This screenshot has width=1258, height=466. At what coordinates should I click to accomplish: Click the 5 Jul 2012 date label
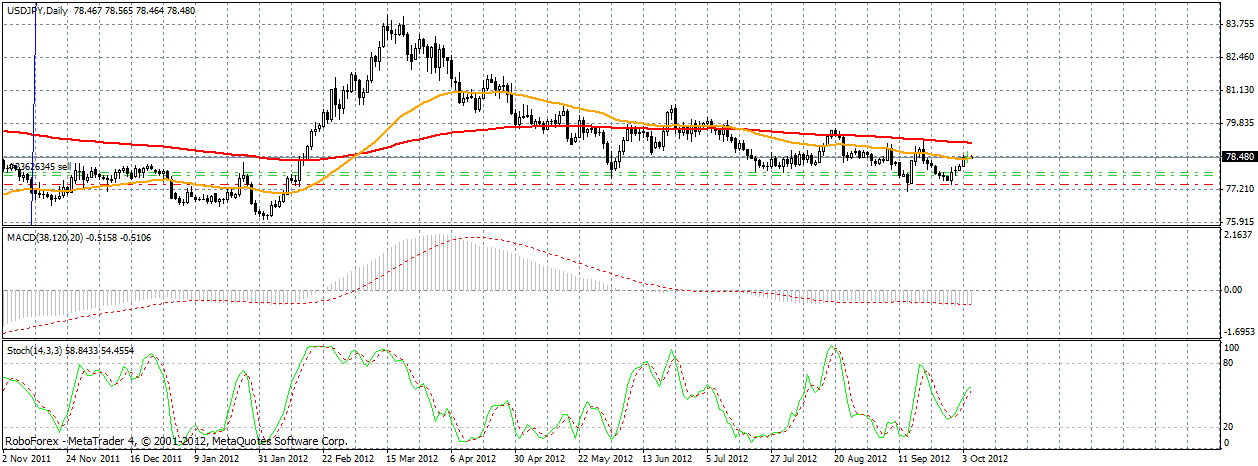pyautogui.click(x=729, y=459)
